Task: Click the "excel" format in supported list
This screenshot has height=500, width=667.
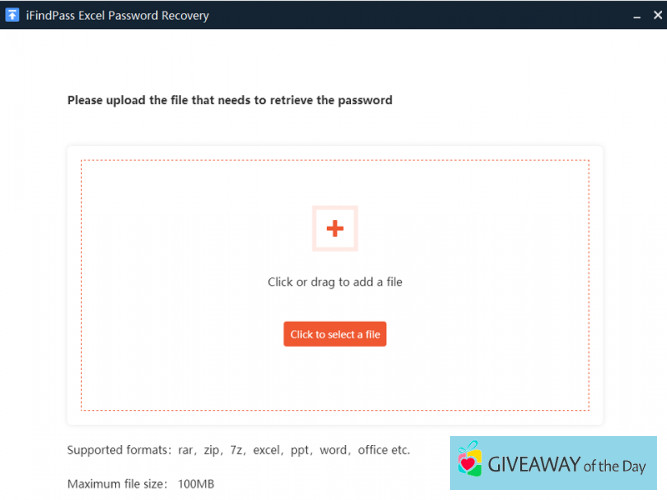Action: (268, 450)
